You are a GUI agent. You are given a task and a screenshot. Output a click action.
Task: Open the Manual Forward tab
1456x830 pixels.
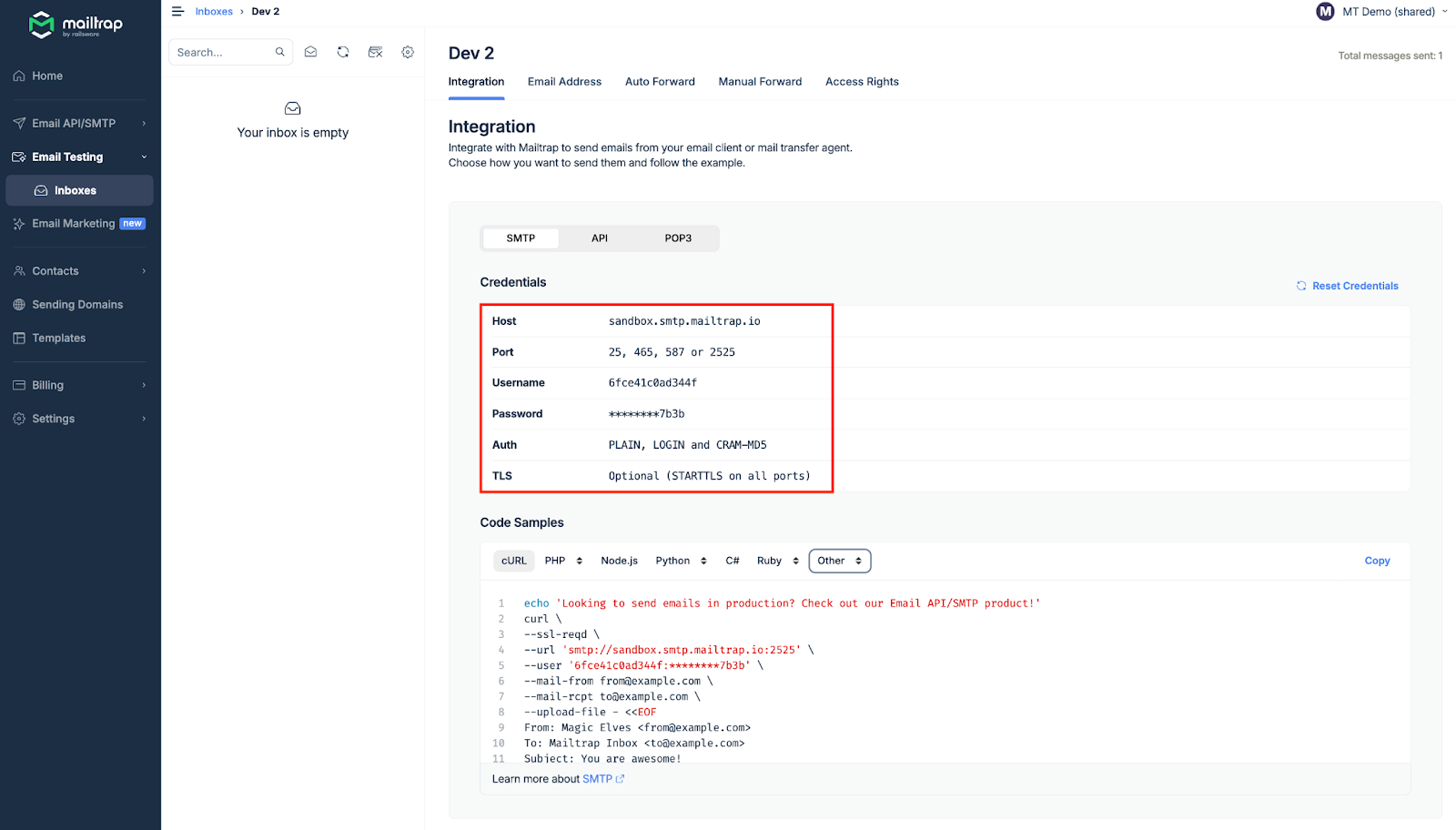tap(760, 82)
